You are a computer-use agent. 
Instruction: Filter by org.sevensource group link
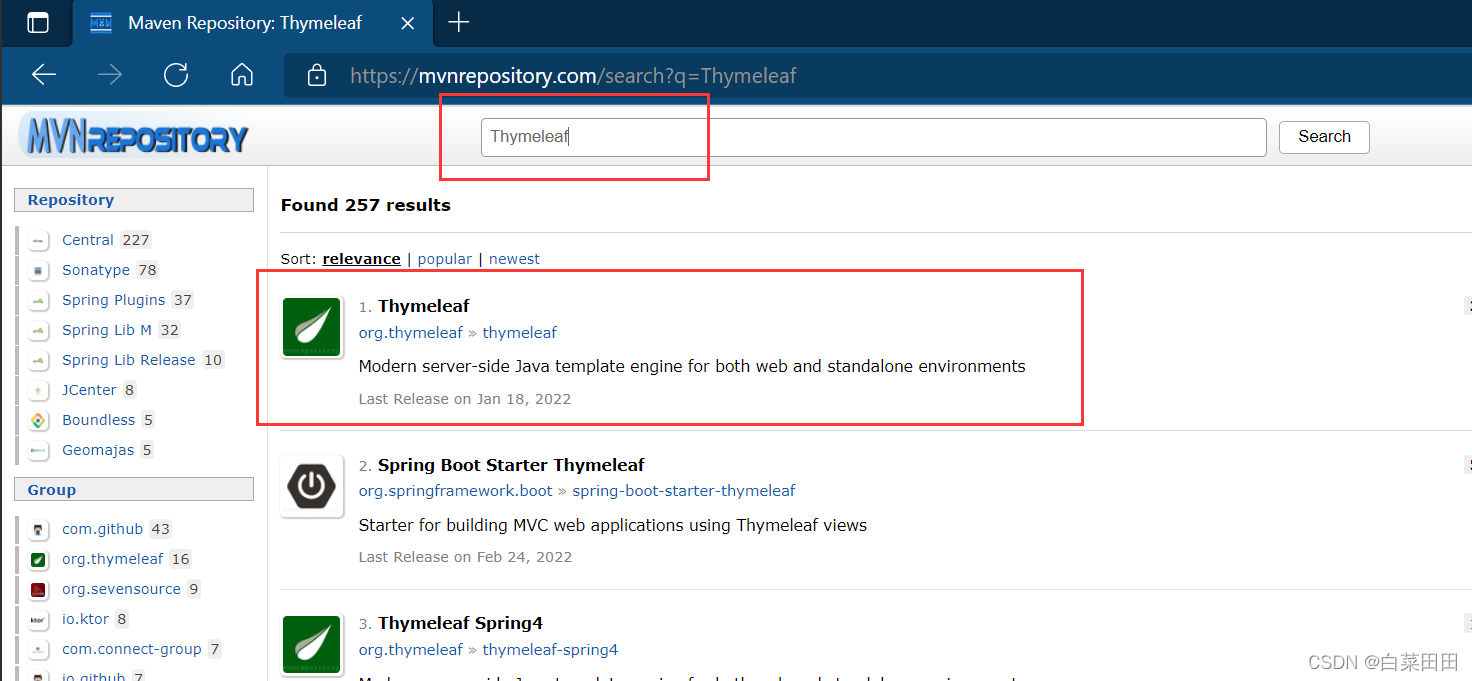[x=121, y=589]
